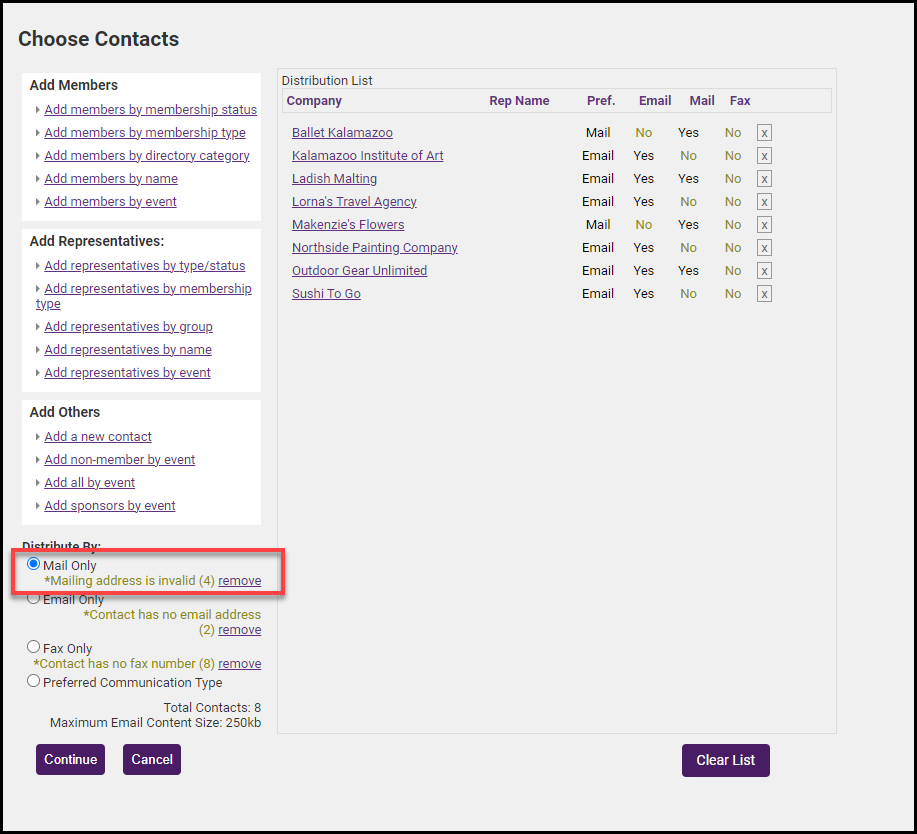
Task: Click the Clear List button
Action: [725, 760]
